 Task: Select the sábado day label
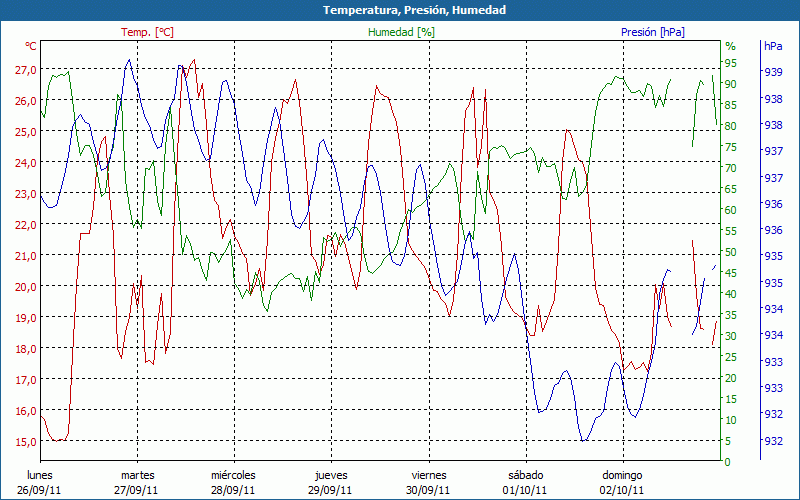(x=525, y=475)
